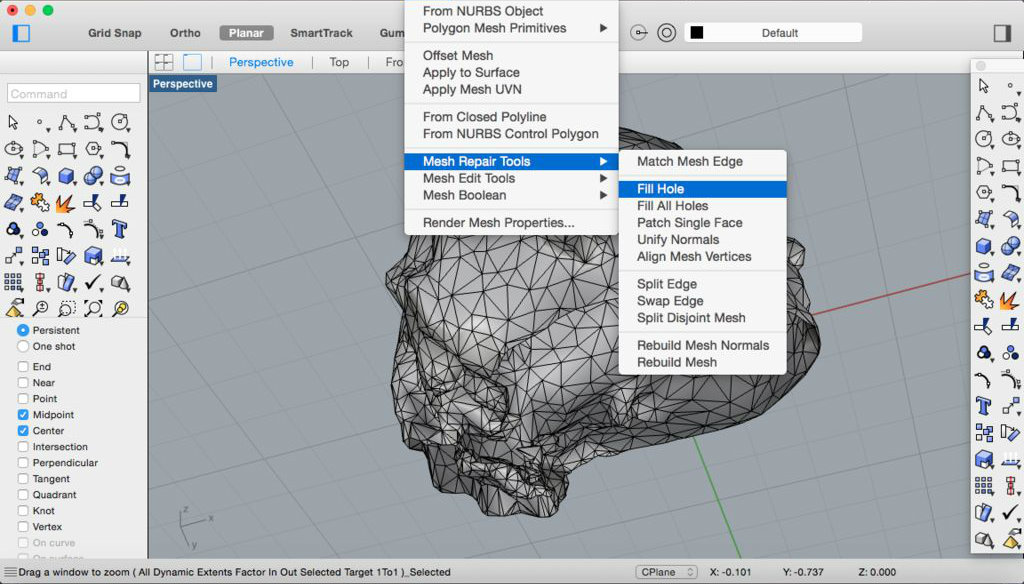
Task: Select the Box solid tool
Action: pyautogui.click(x=66, y=177)
